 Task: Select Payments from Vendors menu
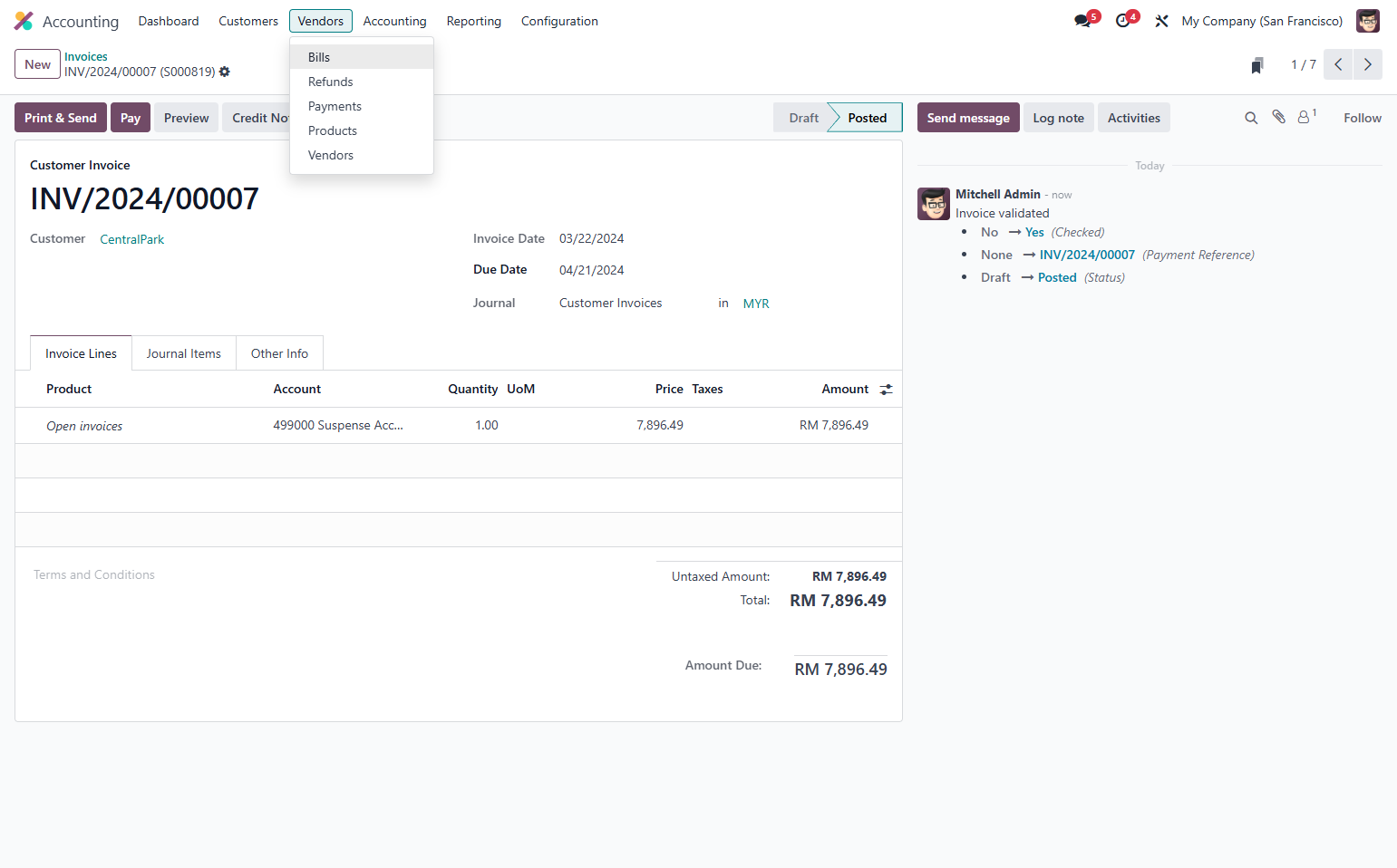(x=362, y=106)
